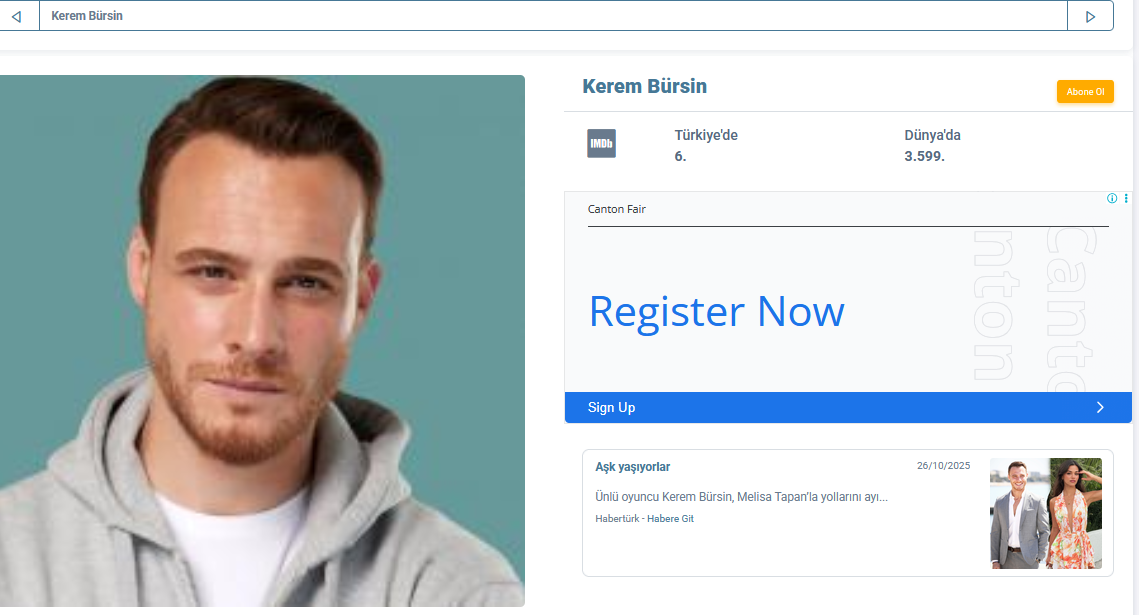The image size is (1139, 615).
Task: Click the Abone Ol subscribe button
Action: pyautogui.click(x=1085, y=91)
